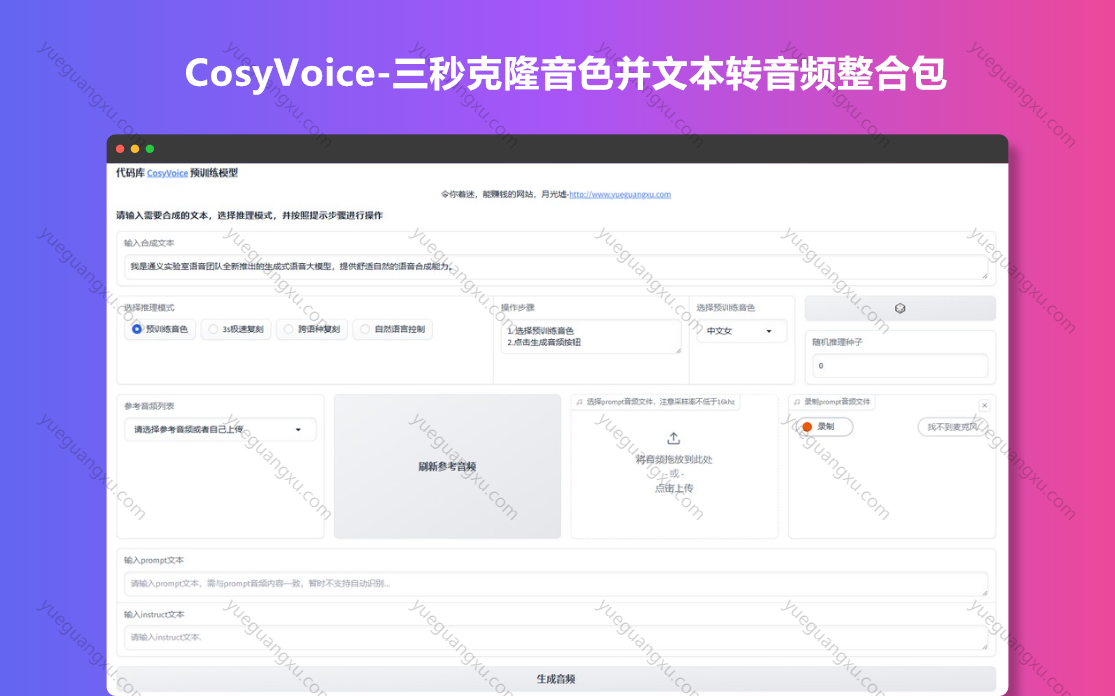Focus the 输入合成文本 text area
The width and height of the screenshot is (1115, 696).
[x=556, y=267]
